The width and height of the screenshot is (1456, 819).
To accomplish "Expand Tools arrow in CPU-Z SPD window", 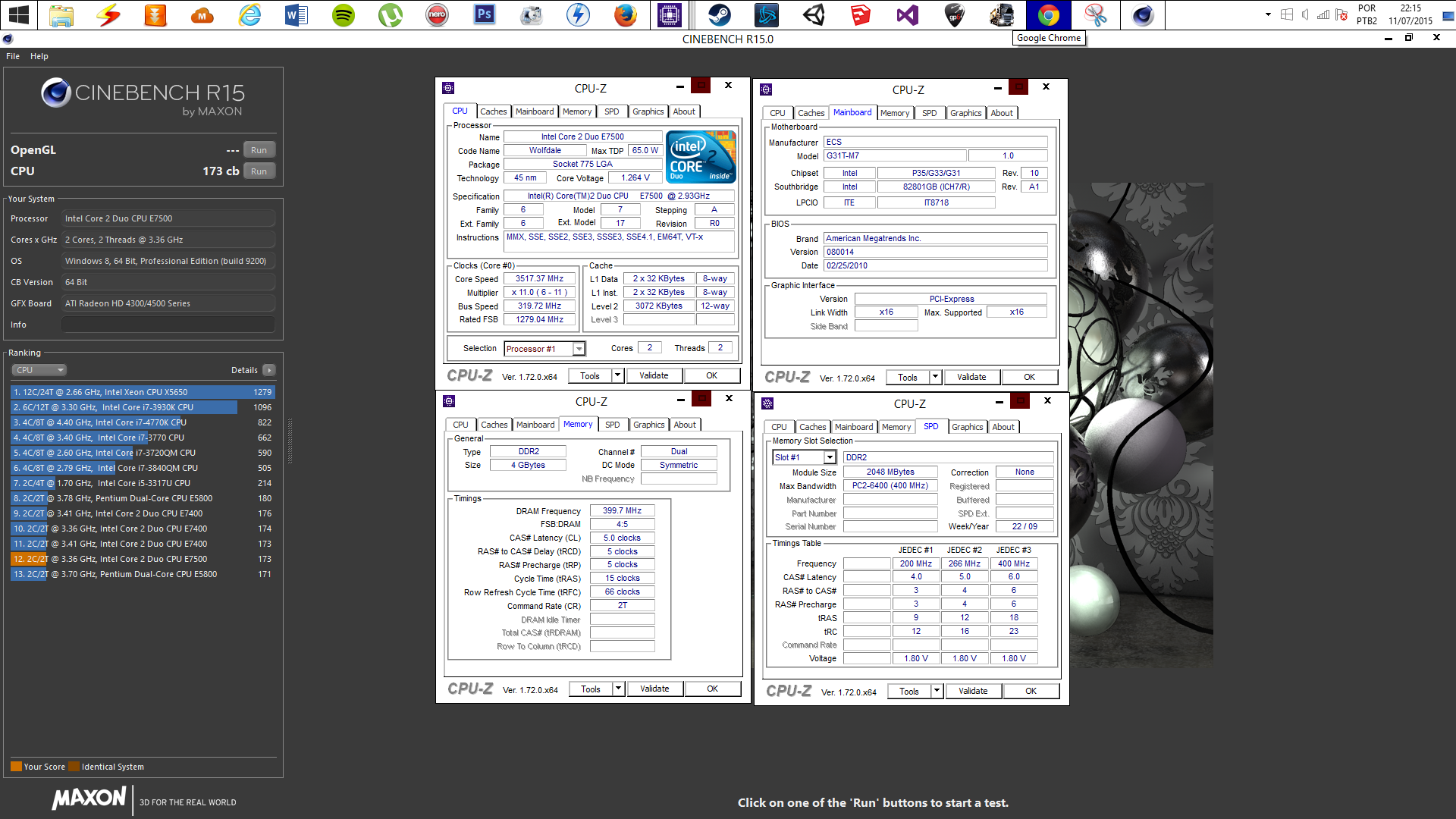I will [x=937, y=691].
